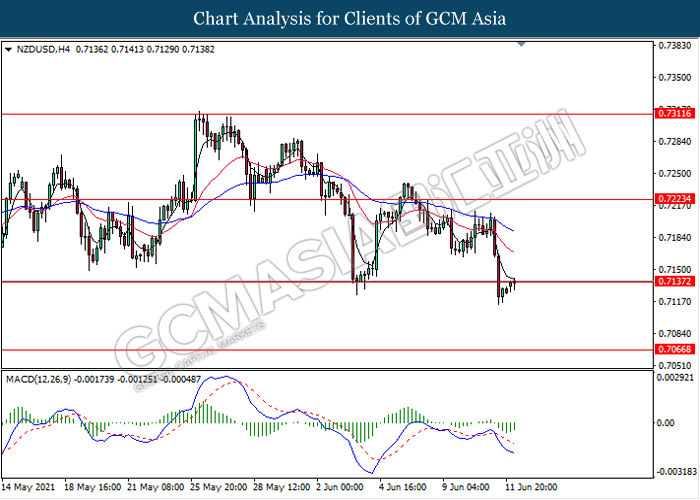Click the 28 May 12:00 time label

282,487
